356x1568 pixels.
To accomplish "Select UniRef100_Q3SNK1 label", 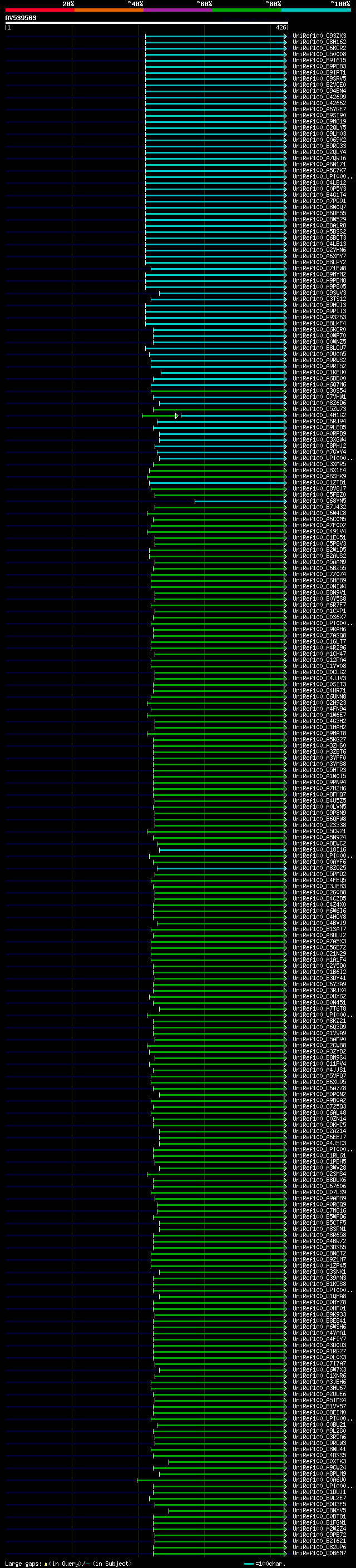I will click(319, 1272).
